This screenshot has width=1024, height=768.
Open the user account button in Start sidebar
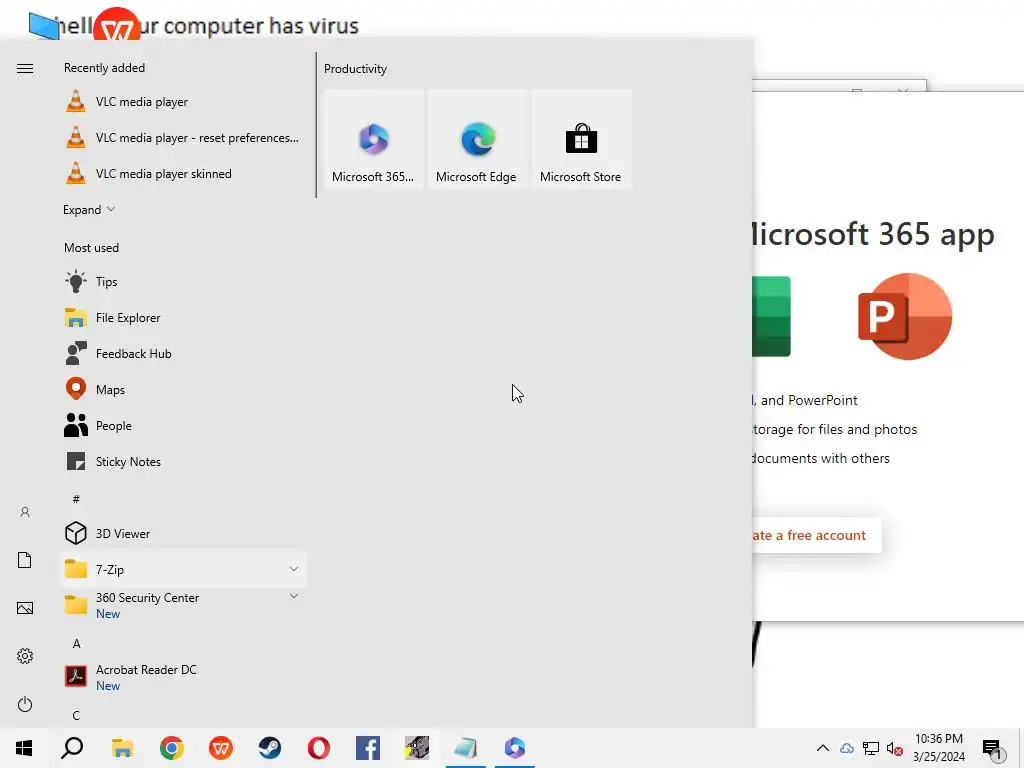coord(25,513)
